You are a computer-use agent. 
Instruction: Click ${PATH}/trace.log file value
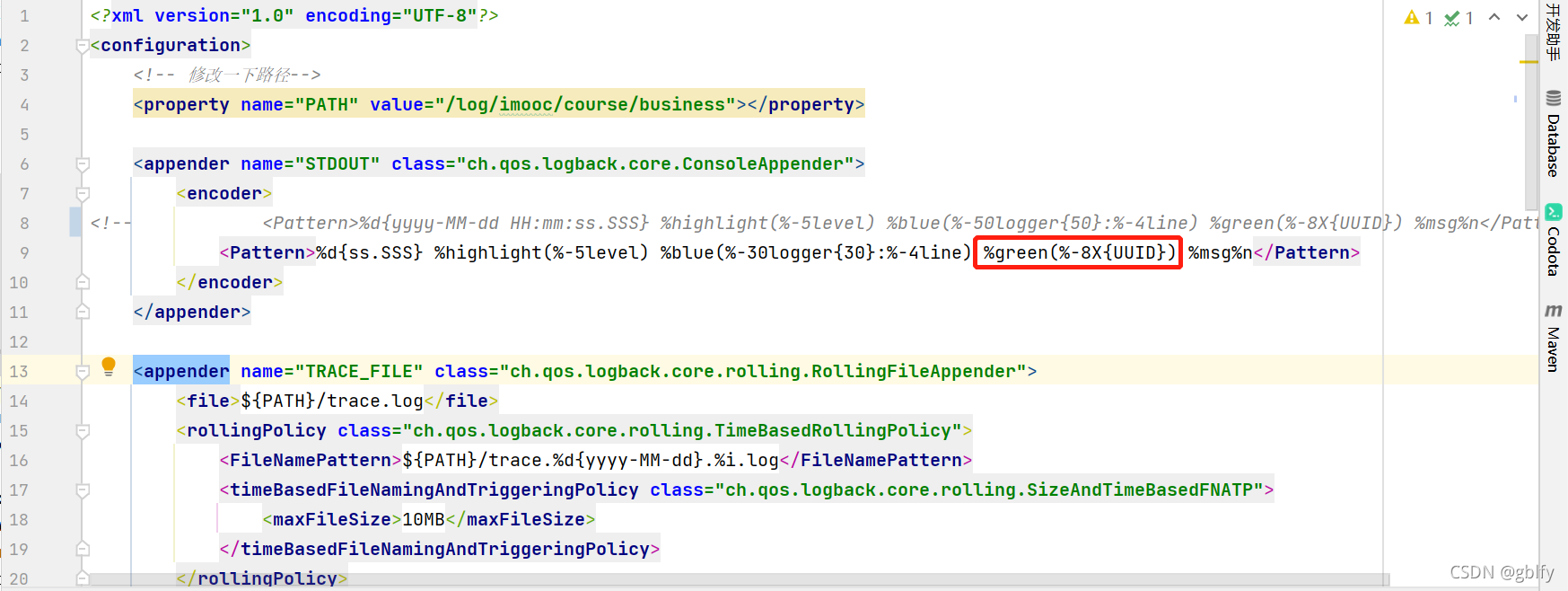point(332,401)
